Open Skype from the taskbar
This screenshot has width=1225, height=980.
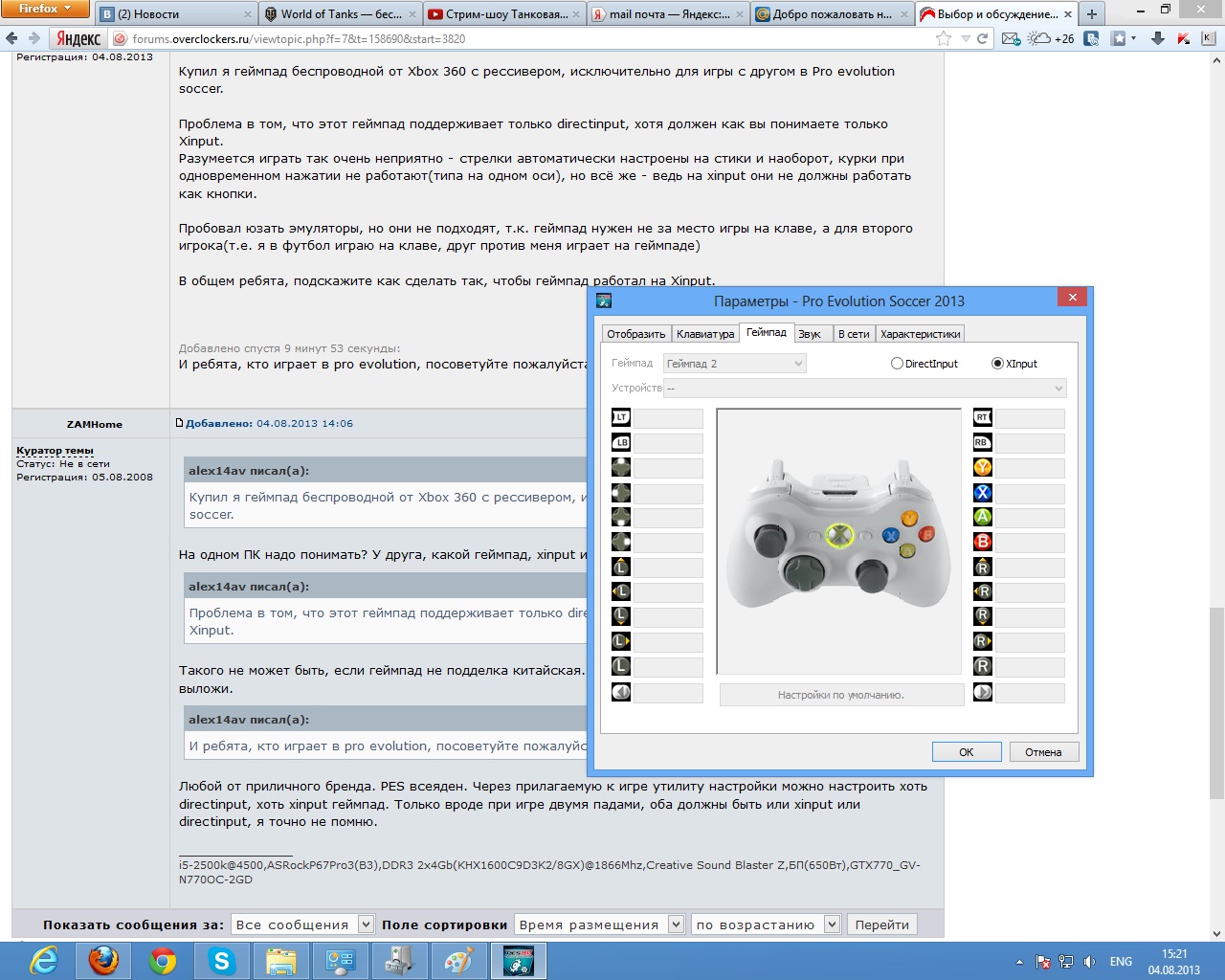coord(222,960)
